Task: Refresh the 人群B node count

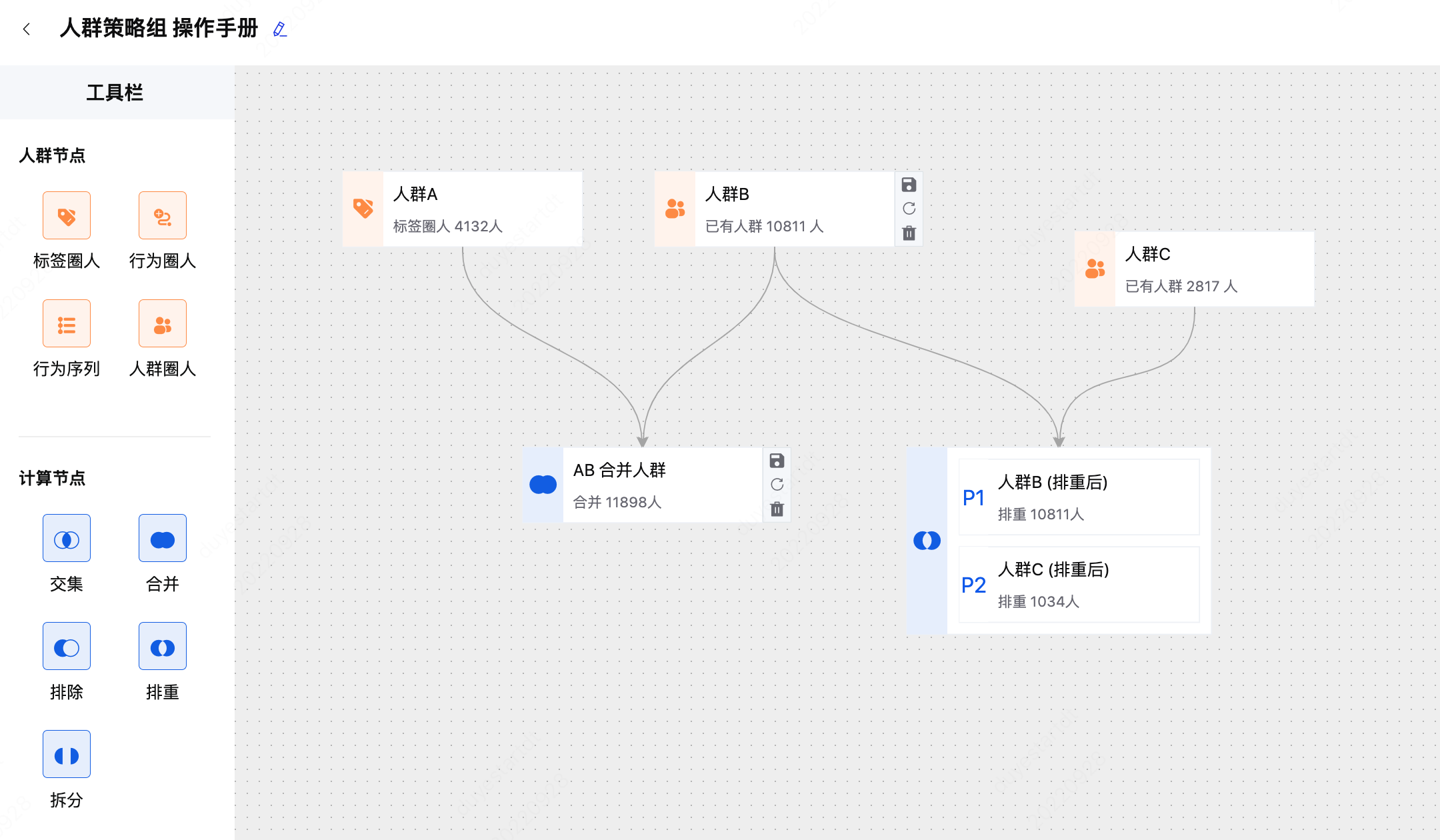Action: coord(909,209)
